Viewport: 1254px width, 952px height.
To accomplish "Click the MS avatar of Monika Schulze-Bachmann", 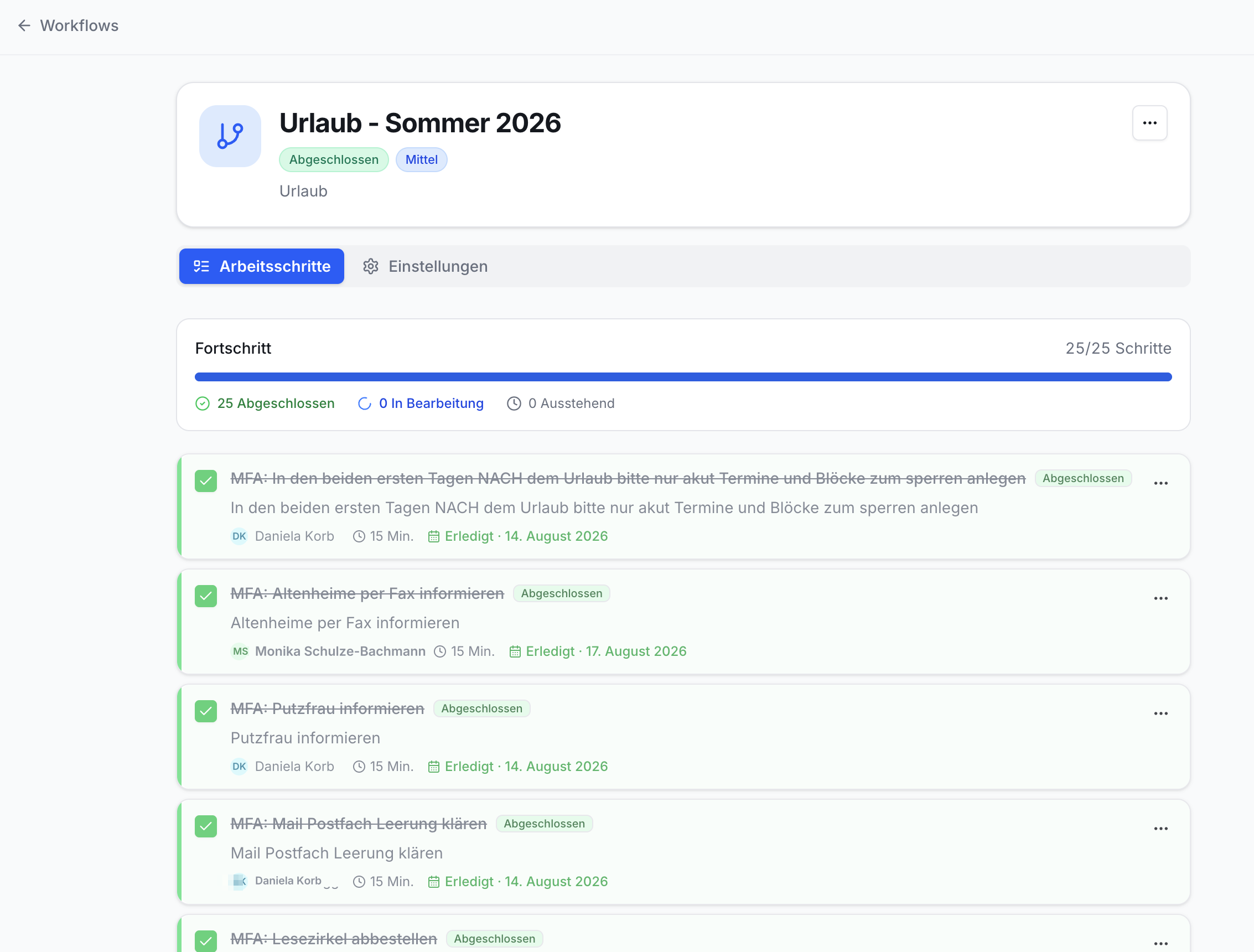I will point(240,651).
